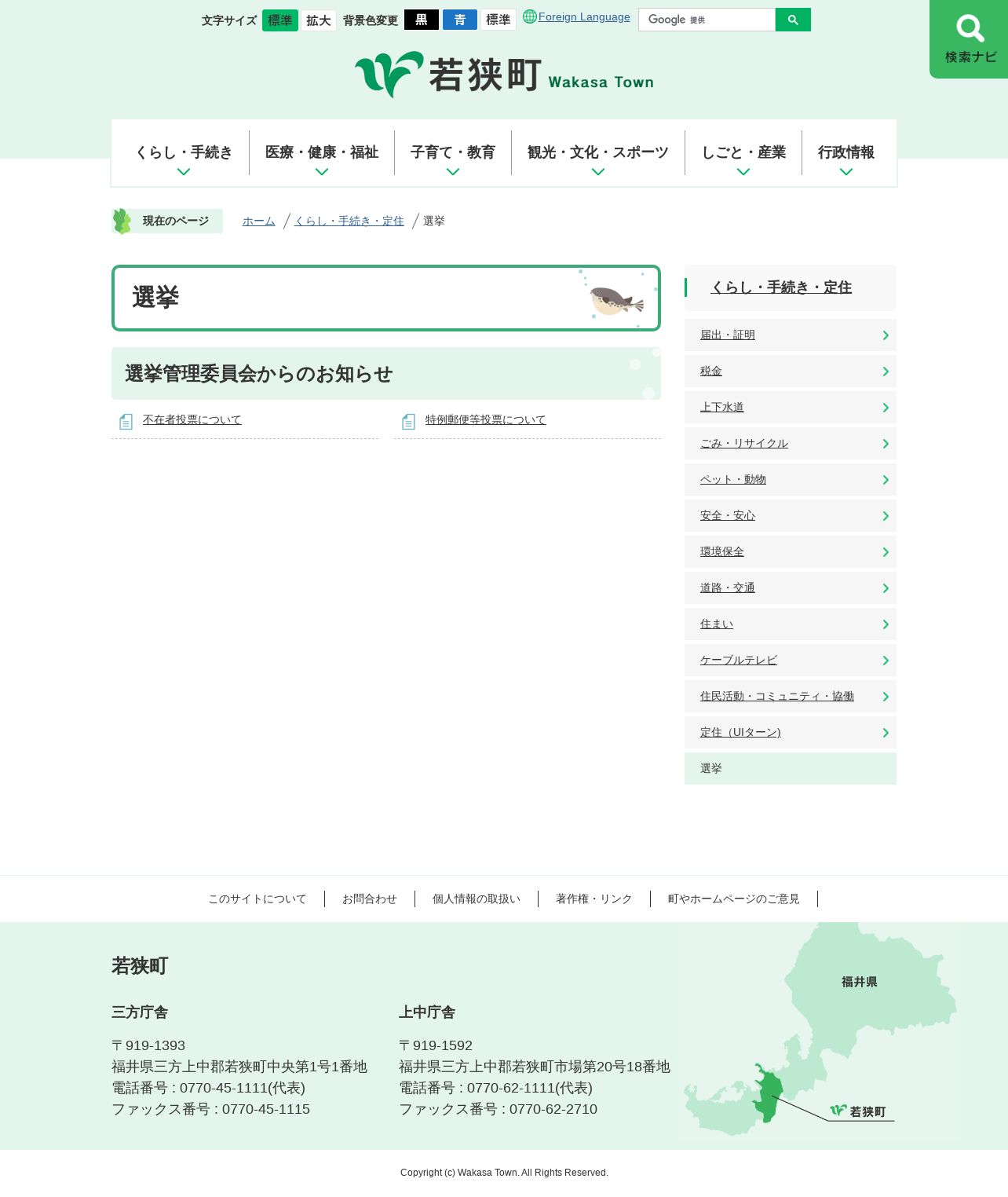Viewport: 1008px width, 1197px height.
Task: Expand the くらし・手続き menu
Action: coord(184,154)
